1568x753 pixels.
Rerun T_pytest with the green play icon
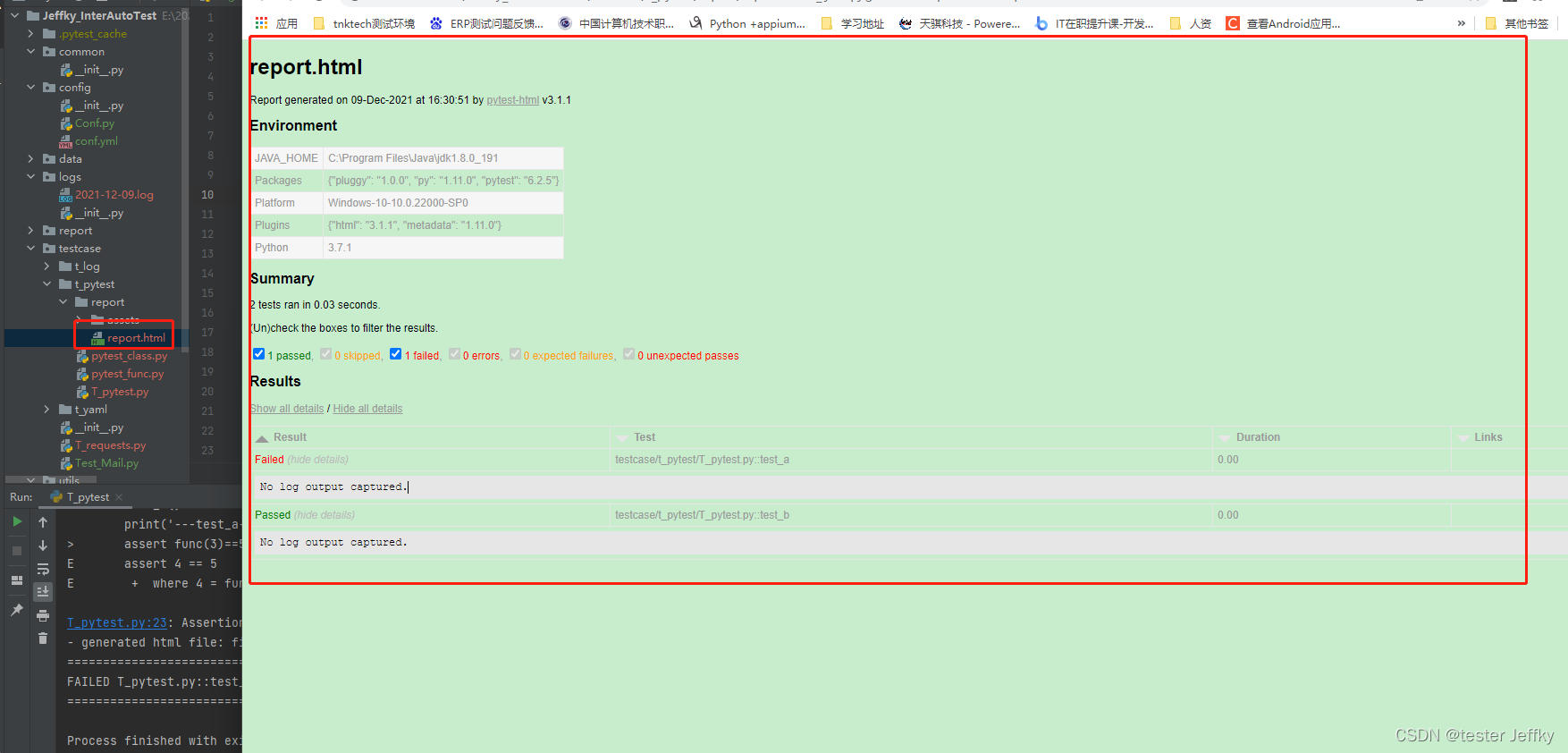17,521
